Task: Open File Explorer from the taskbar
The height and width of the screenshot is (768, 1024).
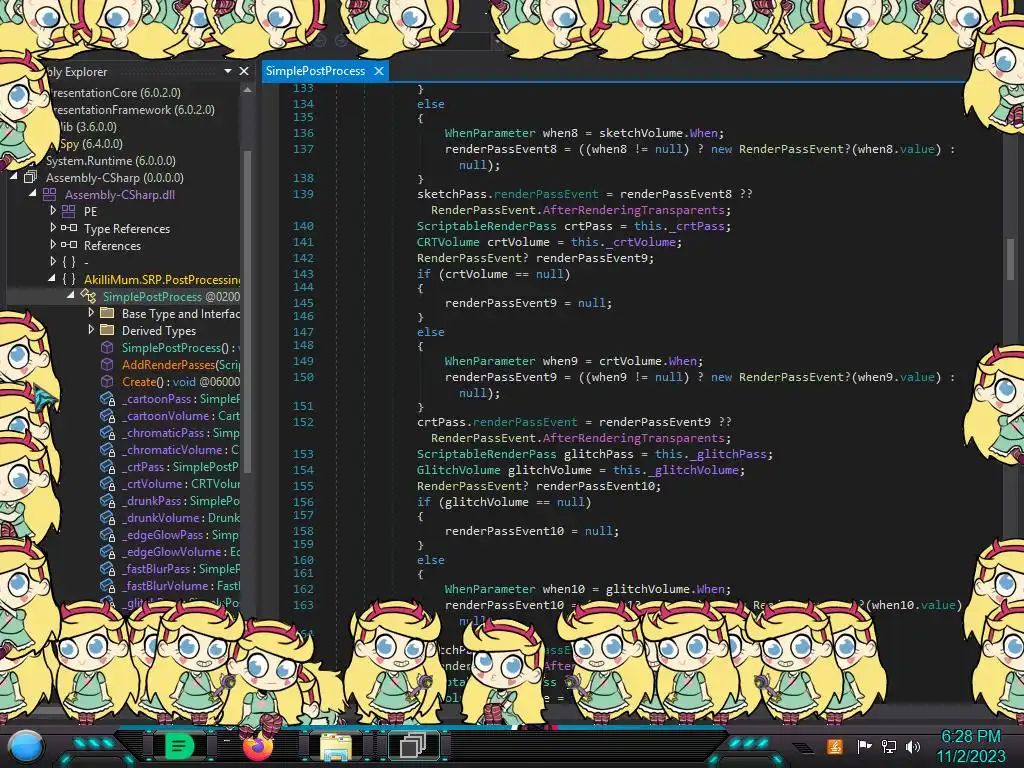Action: click(336, 746)
